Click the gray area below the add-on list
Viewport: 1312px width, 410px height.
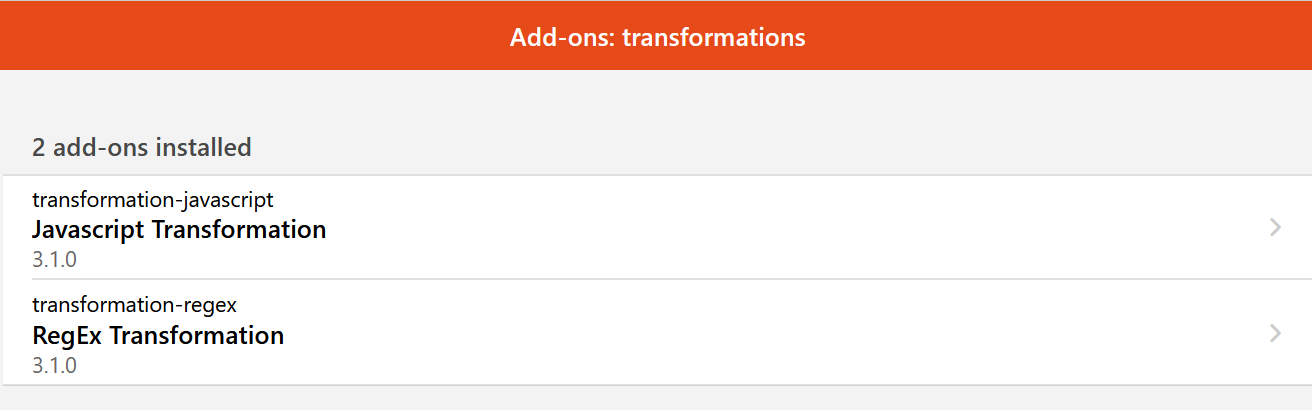pyautogui.click(x=656, y=397)
